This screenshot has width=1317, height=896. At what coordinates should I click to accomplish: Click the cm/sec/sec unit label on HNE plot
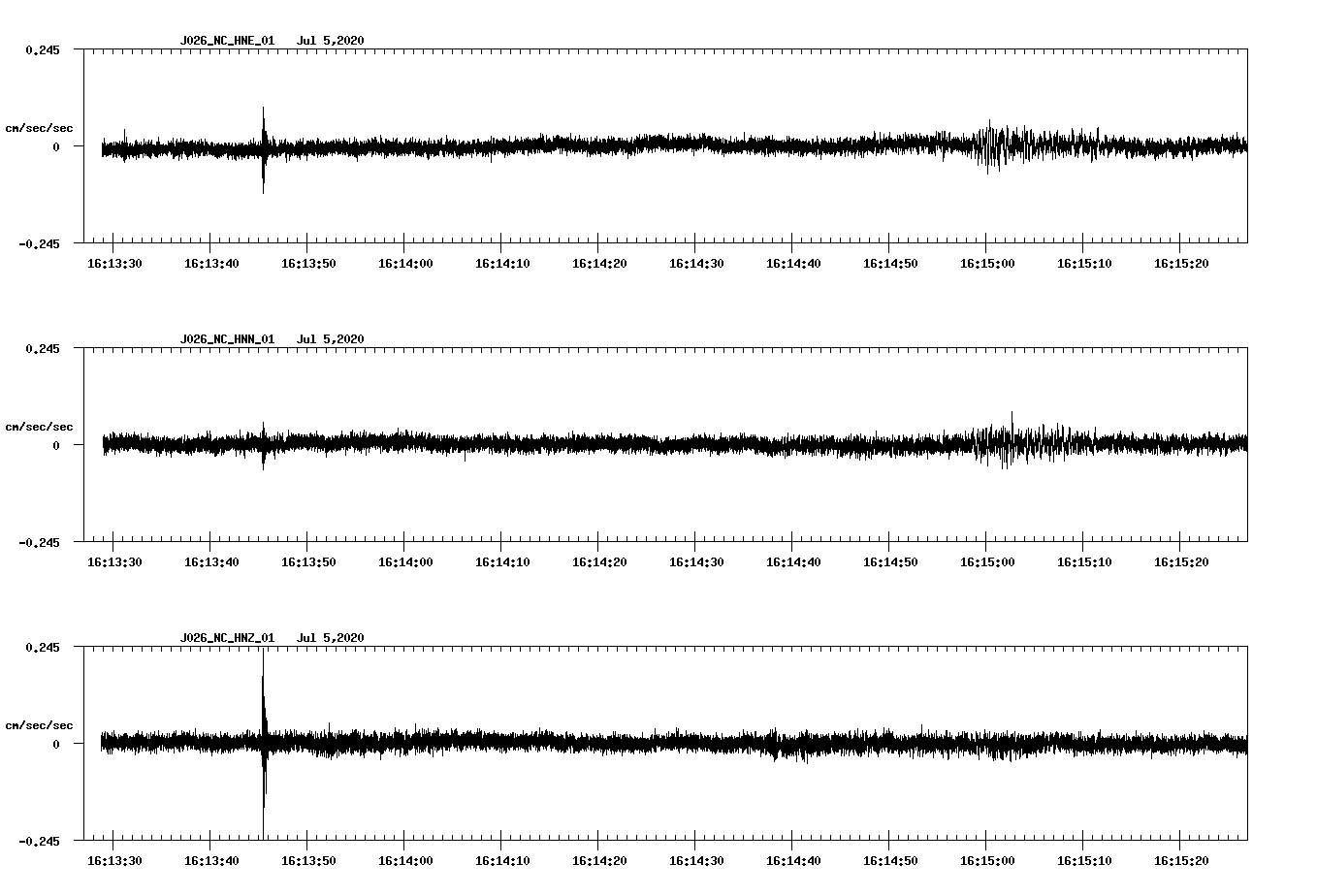click(x=39, y=128)
